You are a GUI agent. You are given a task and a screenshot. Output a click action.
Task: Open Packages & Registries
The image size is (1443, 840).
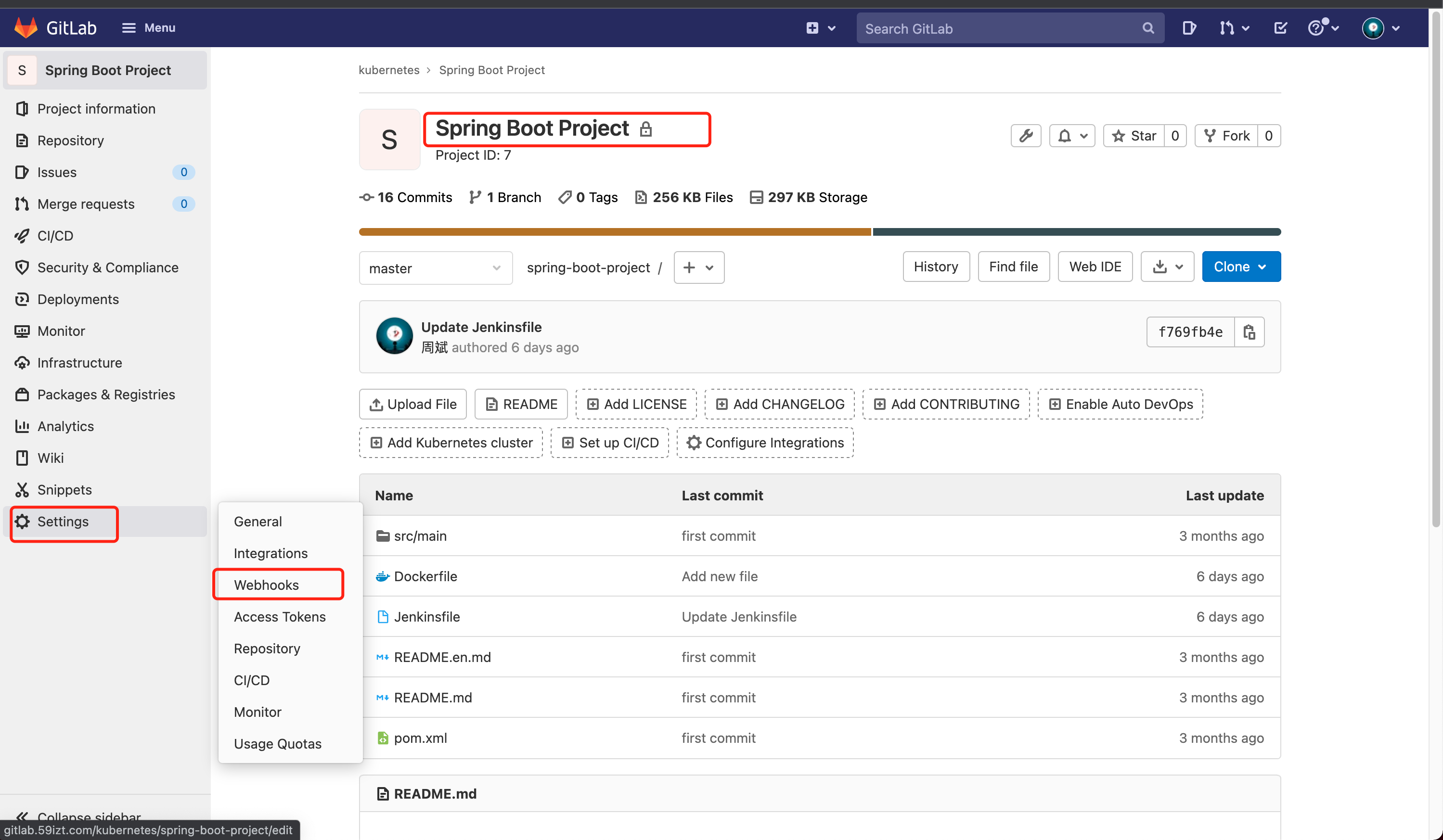point(105,394)
